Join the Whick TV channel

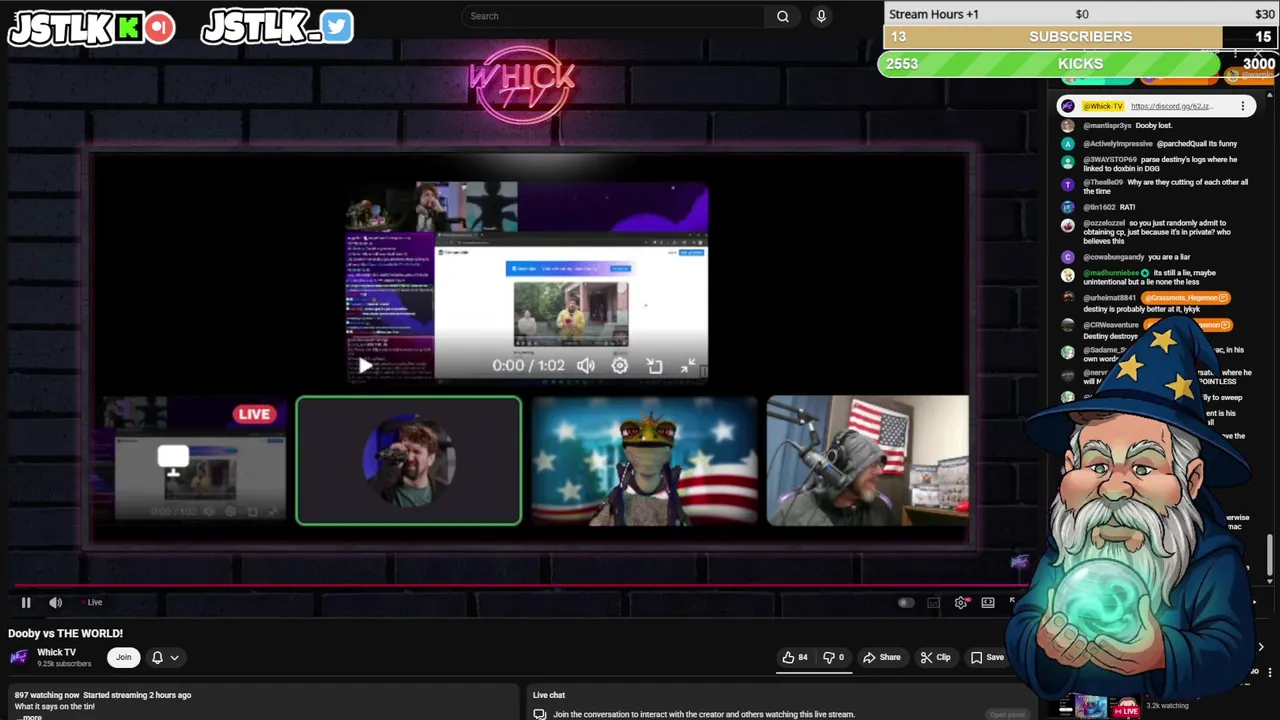[x=123, y=657]
